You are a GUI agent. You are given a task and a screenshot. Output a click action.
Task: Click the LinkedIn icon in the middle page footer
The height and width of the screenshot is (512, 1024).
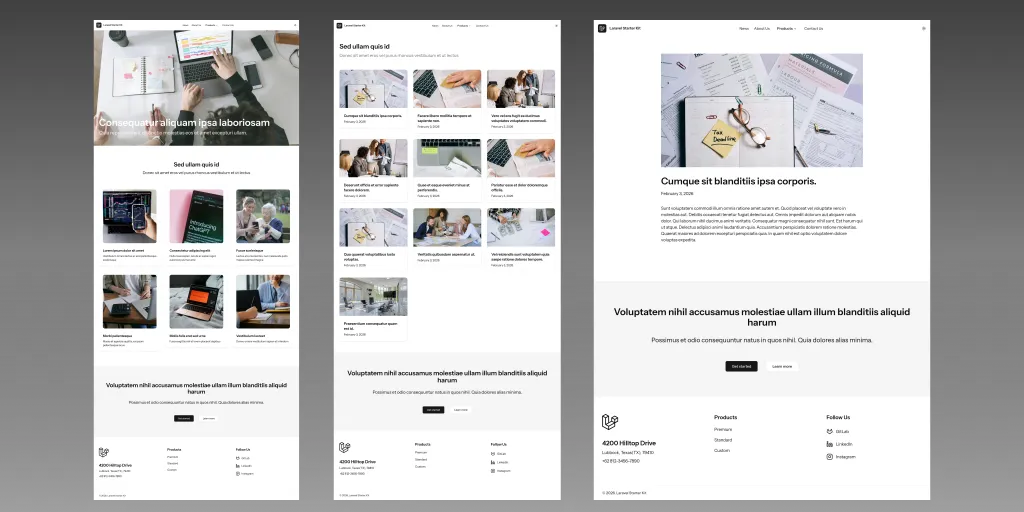[x=493, y=462]
